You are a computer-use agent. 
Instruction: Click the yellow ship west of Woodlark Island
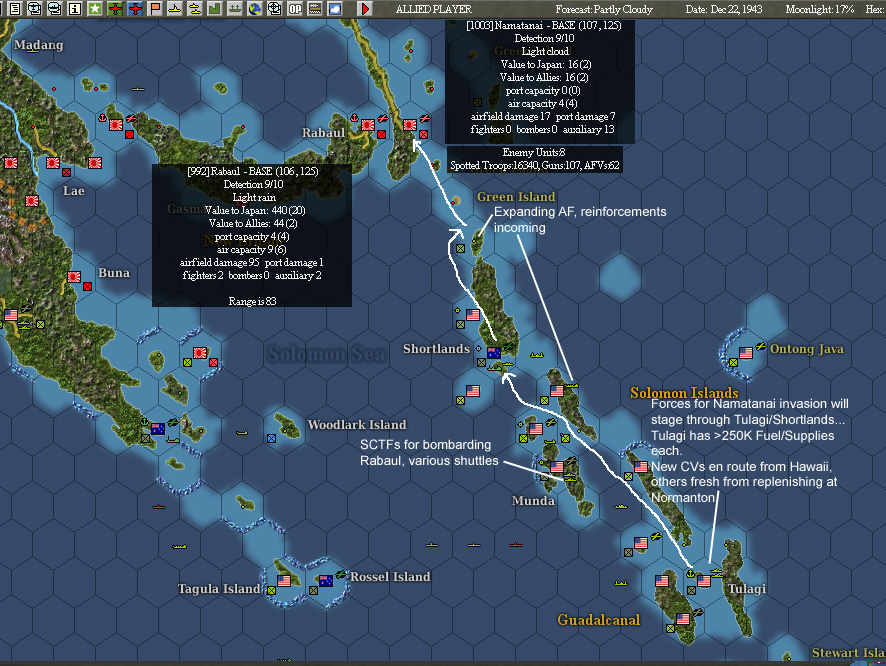[242, 433]
